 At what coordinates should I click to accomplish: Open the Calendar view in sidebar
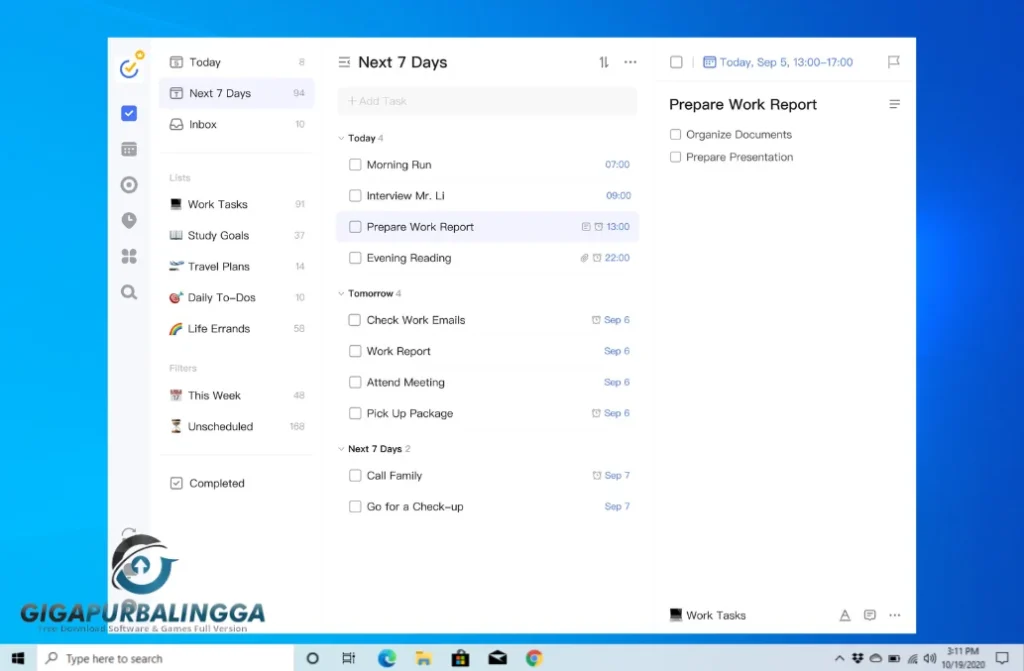click(129, 149)
